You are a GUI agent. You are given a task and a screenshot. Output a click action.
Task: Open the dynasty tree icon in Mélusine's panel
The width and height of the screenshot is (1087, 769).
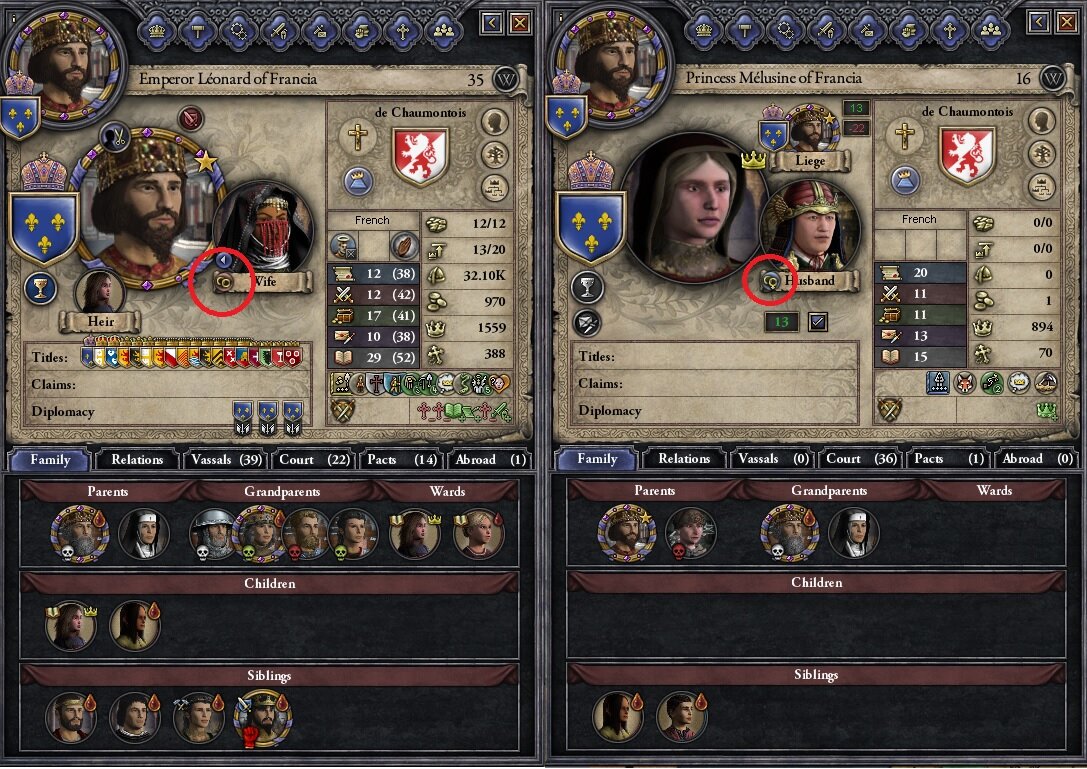[x=1042, y=154]
